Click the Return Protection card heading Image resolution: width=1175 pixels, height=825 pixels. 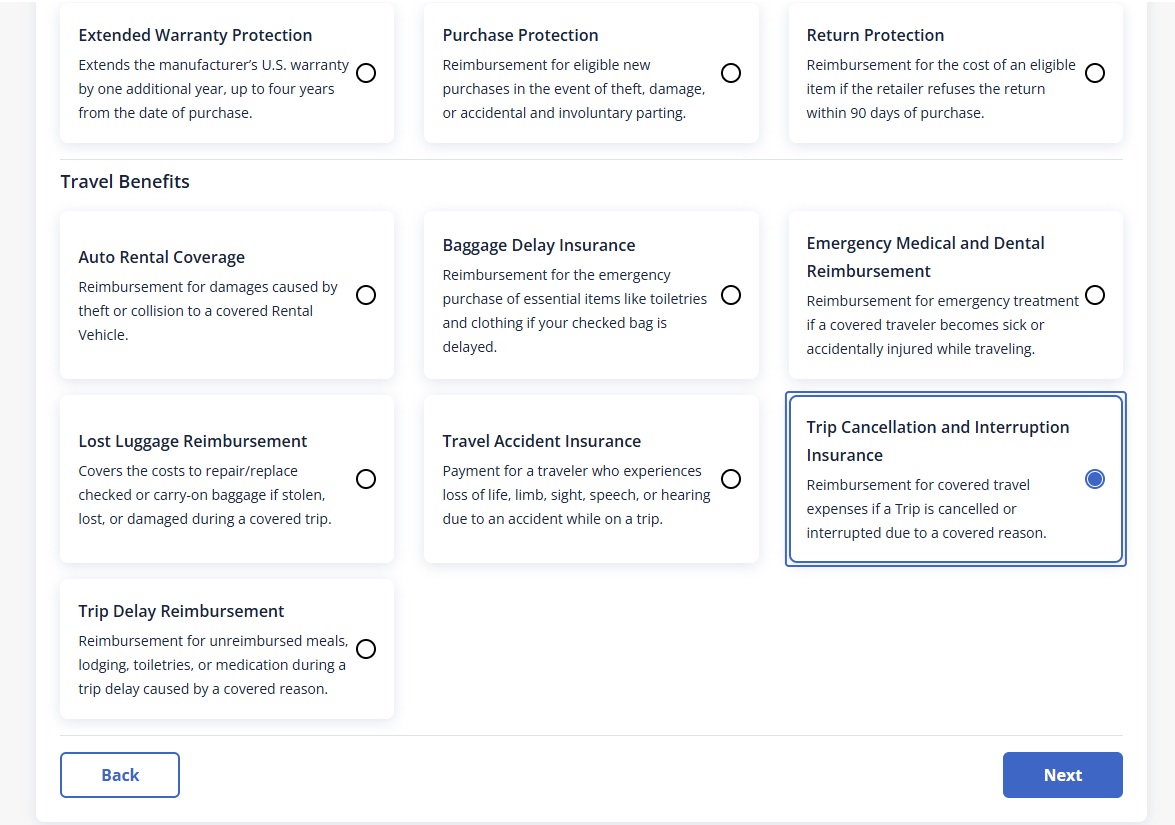(875, 35)
